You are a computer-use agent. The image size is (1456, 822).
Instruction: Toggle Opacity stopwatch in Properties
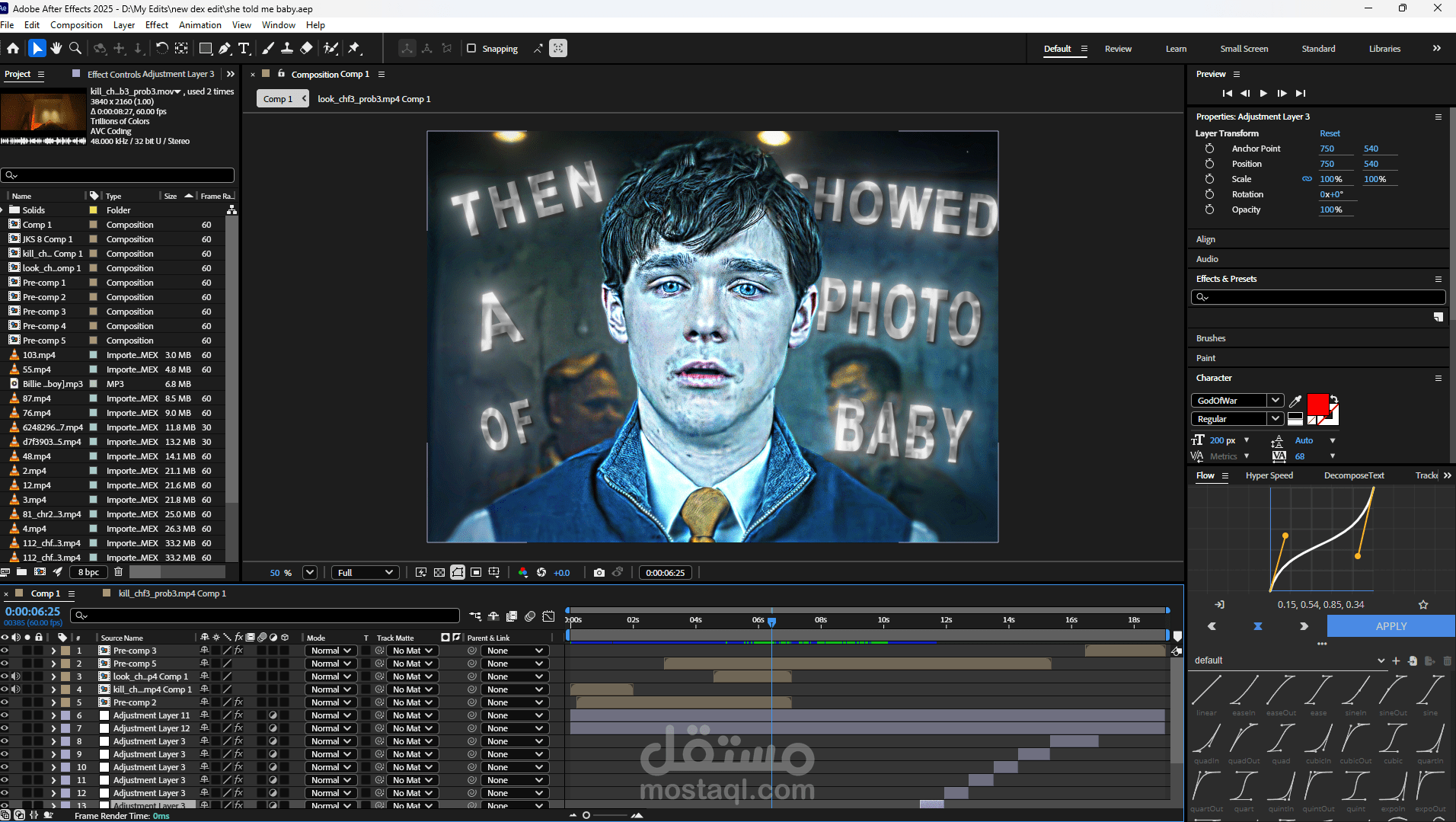coord(1209,209)
